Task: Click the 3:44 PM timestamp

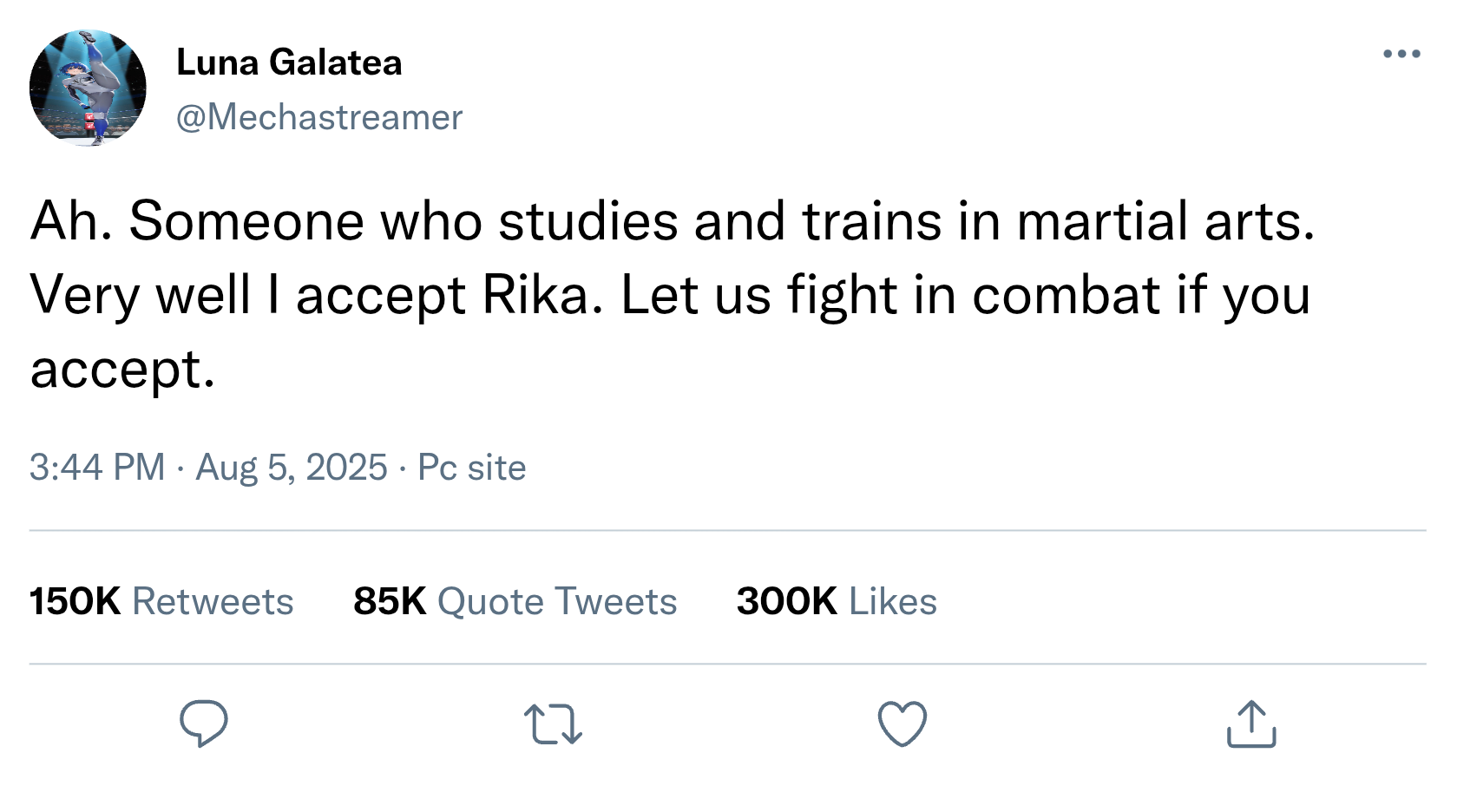Action: pos(97,468)
